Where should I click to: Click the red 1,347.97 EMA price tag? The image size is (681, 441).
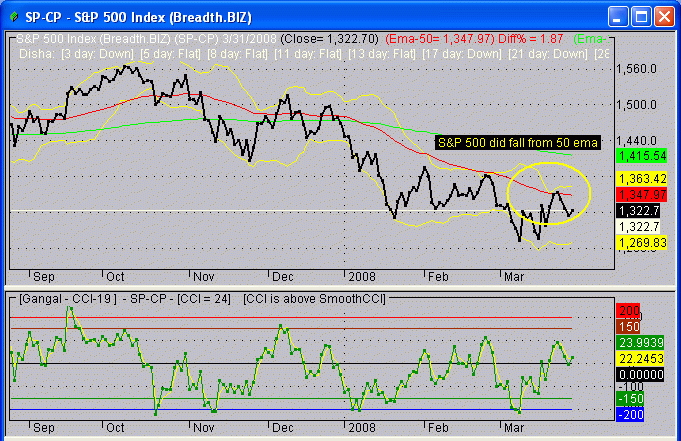tap(641, 195)
